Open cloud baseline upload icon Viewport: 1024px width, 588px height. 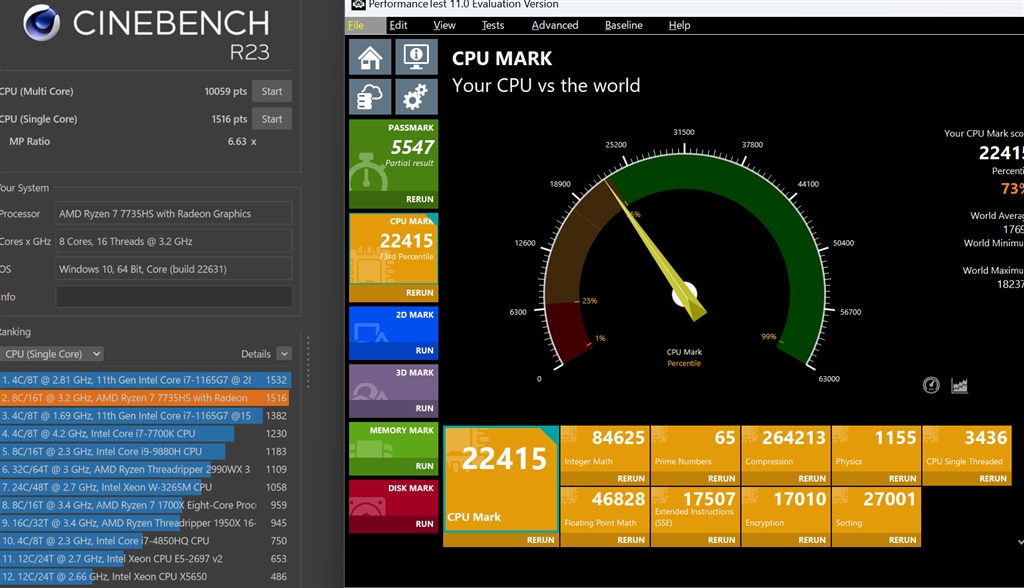tap(370, 97)
